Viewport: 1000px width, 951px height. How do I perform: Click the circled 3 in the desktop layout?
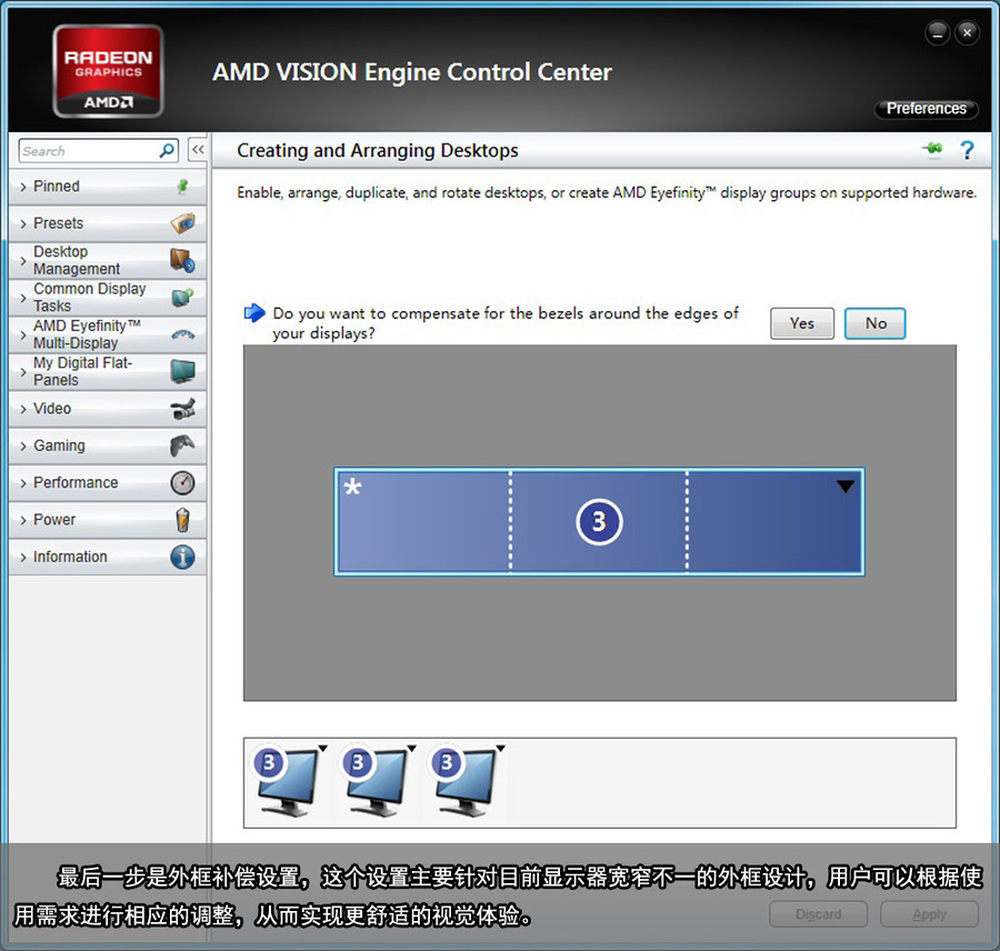tap(599, 522)
